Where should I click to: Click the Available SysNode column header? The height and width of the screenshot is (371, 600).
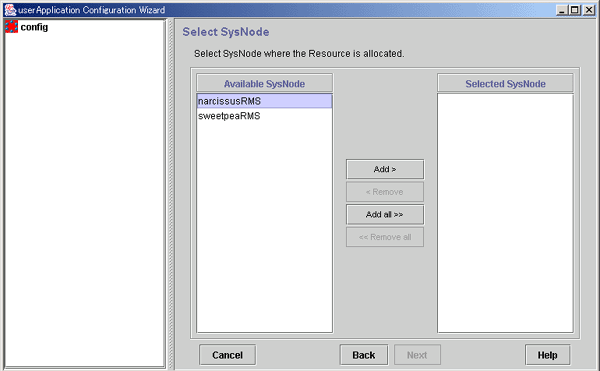(x=264, y=83)
